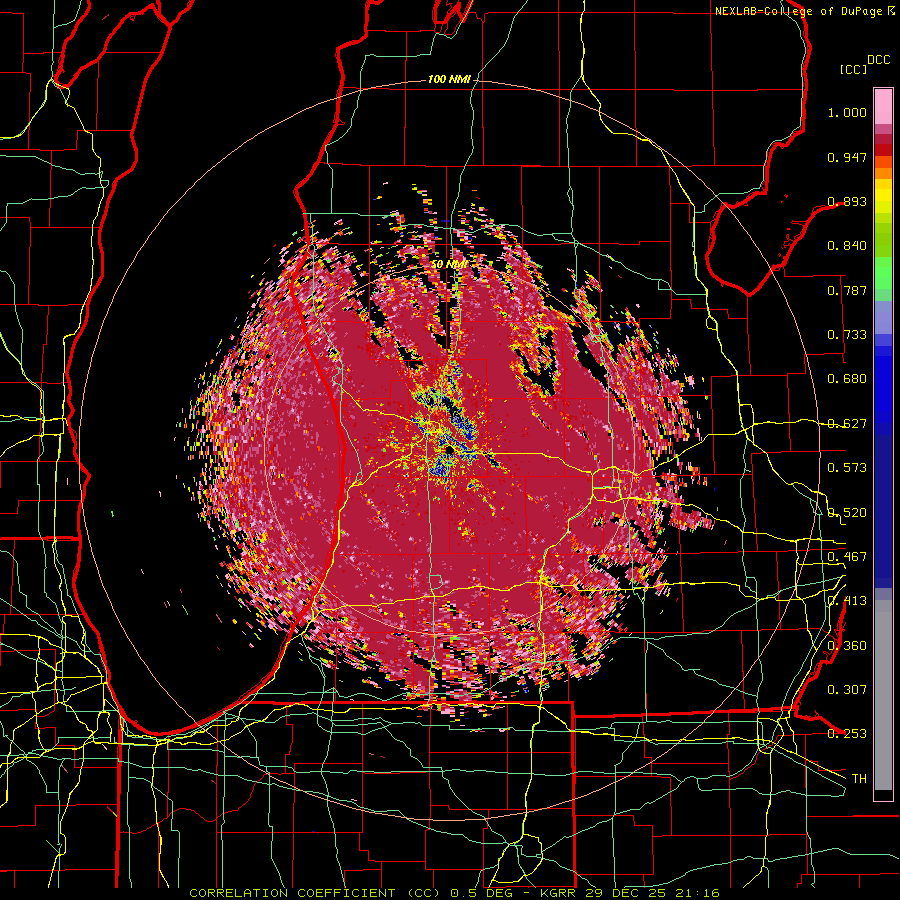The height and width of the screenshot is (900, 900).
Task: Click the 1.000 legend value
Action: (x=847, y=112)
